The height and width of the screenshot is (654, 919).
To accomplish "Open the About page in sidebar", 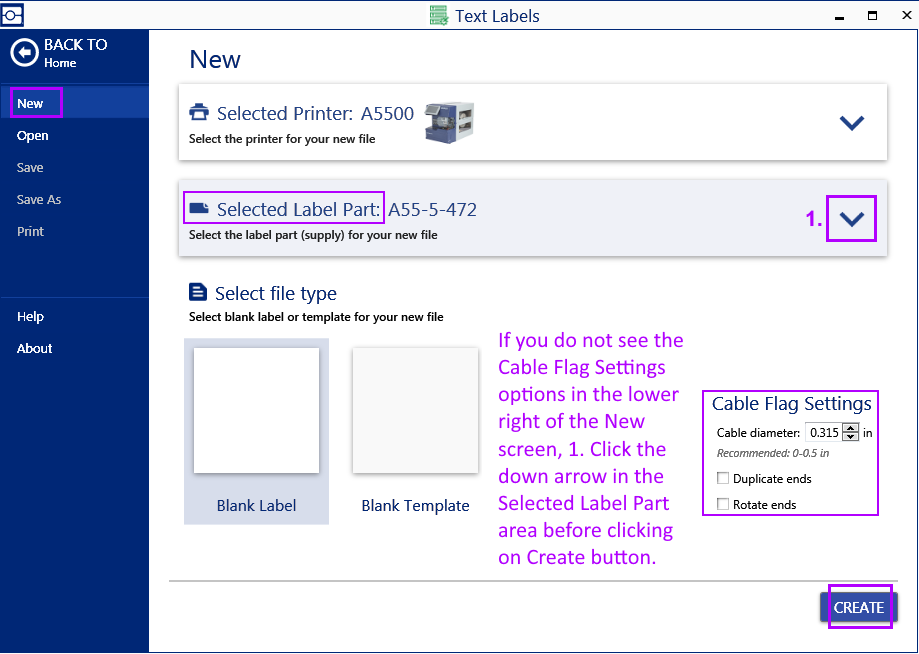I will [35, 348].
